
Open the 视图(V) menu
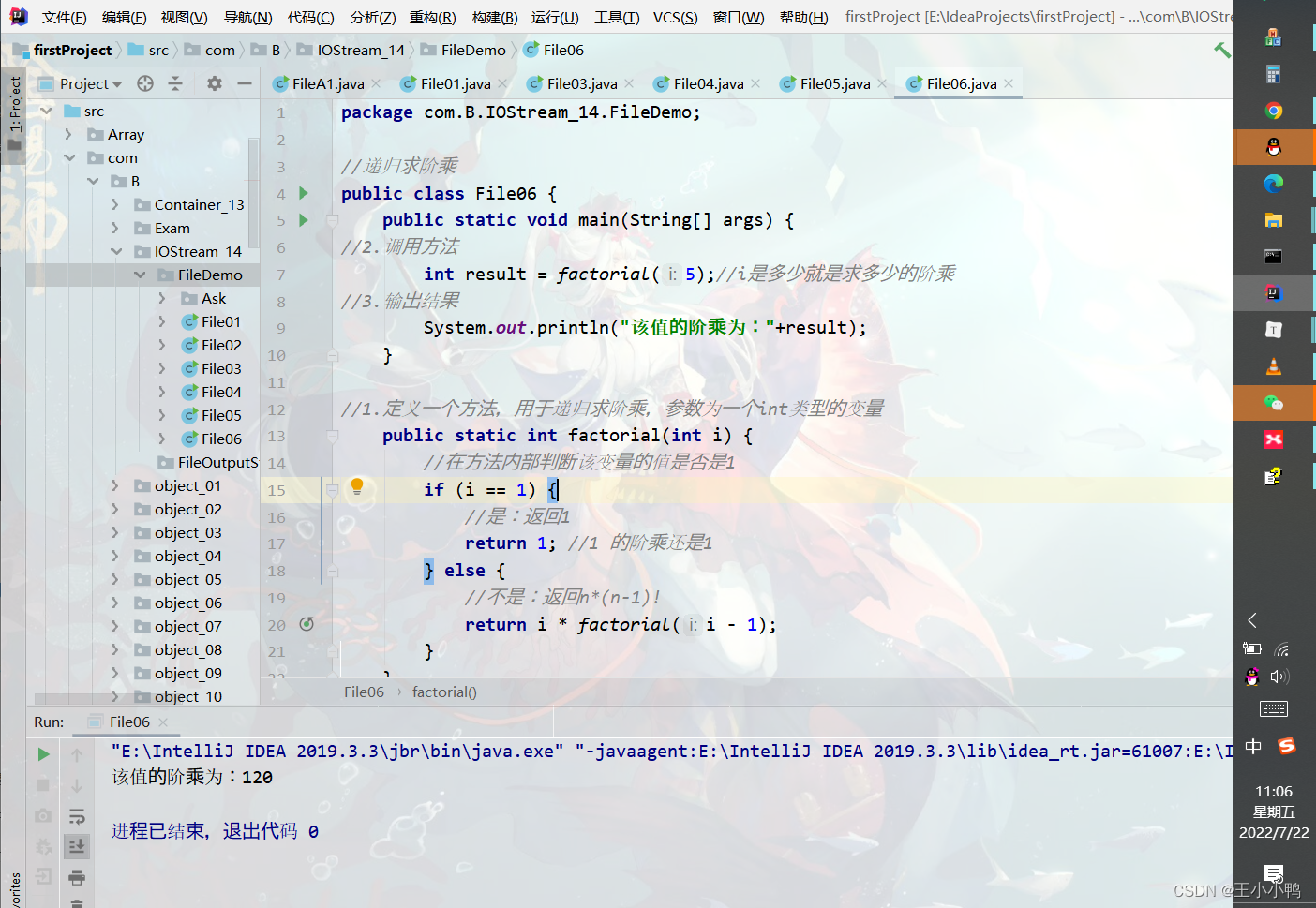tap(184, 17)
